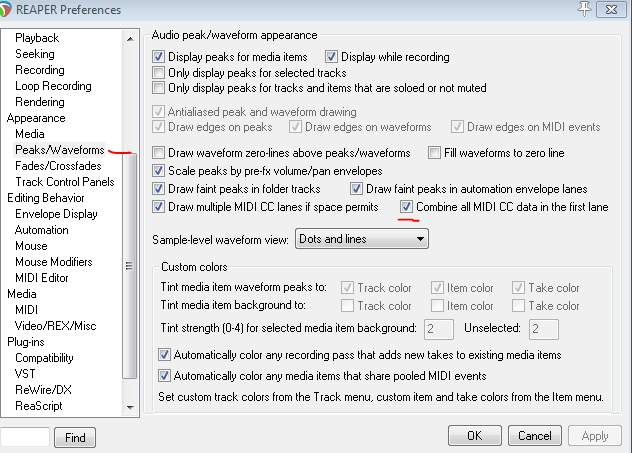Click the selected-item tint strength field
The height and width of the screenshot is (453, 632).
(x=439, y=329)
